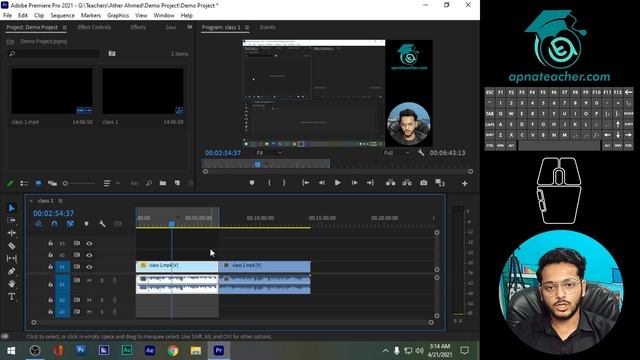This screenshot has height=360, width=640.
Task: Open the File menu
Action: coord(7,16)
